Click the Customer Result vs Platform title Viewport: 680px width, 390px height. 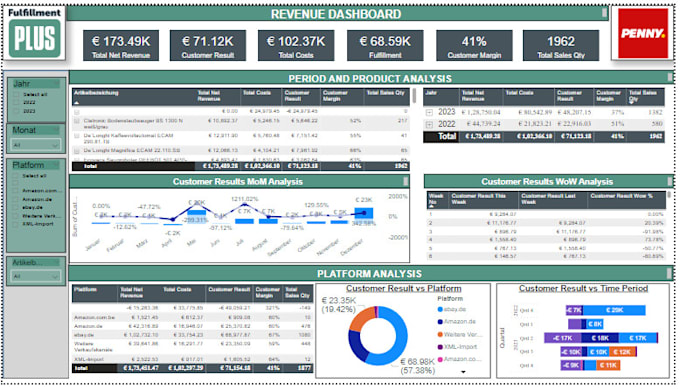(403, 288)
